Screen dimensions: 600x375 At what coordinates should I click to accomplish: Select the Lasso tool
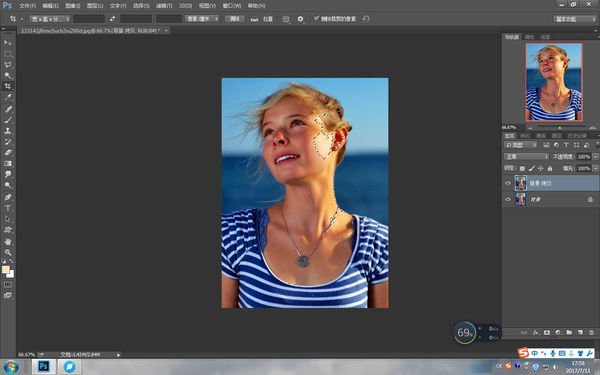[x=8, y=65]
